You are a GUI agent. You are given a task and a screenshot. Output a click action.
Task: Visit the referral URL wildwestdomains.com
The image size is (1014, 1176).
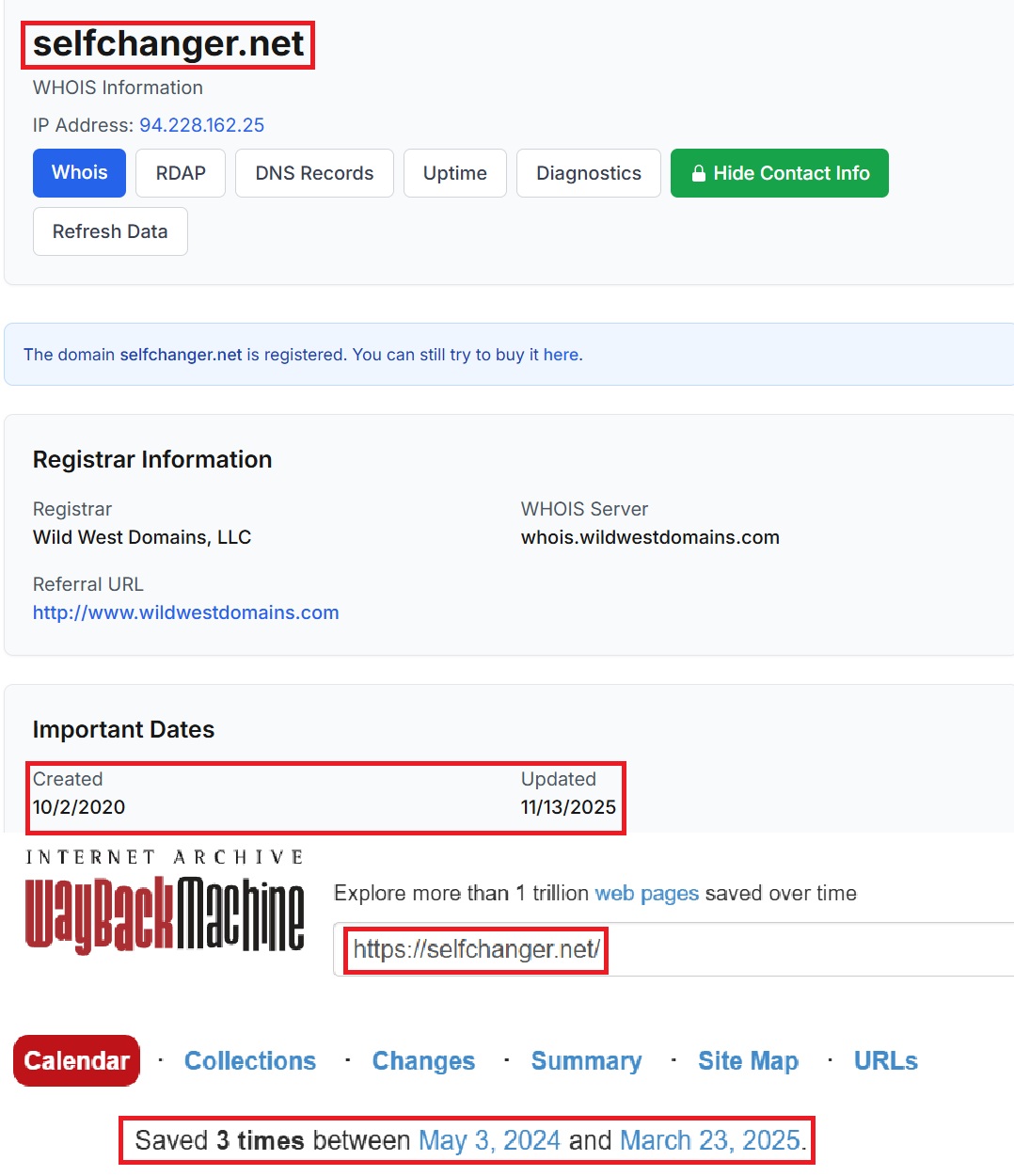tap(185, 612)
